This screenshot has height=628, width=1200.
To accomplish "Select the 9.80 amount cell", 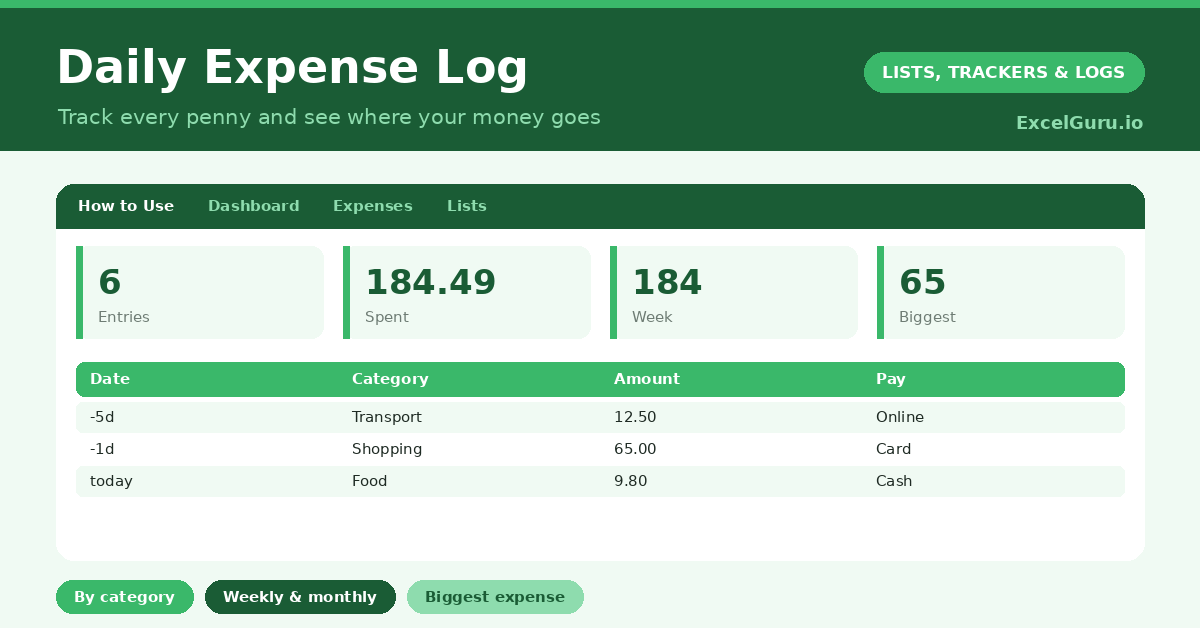I will coord(631,481).
